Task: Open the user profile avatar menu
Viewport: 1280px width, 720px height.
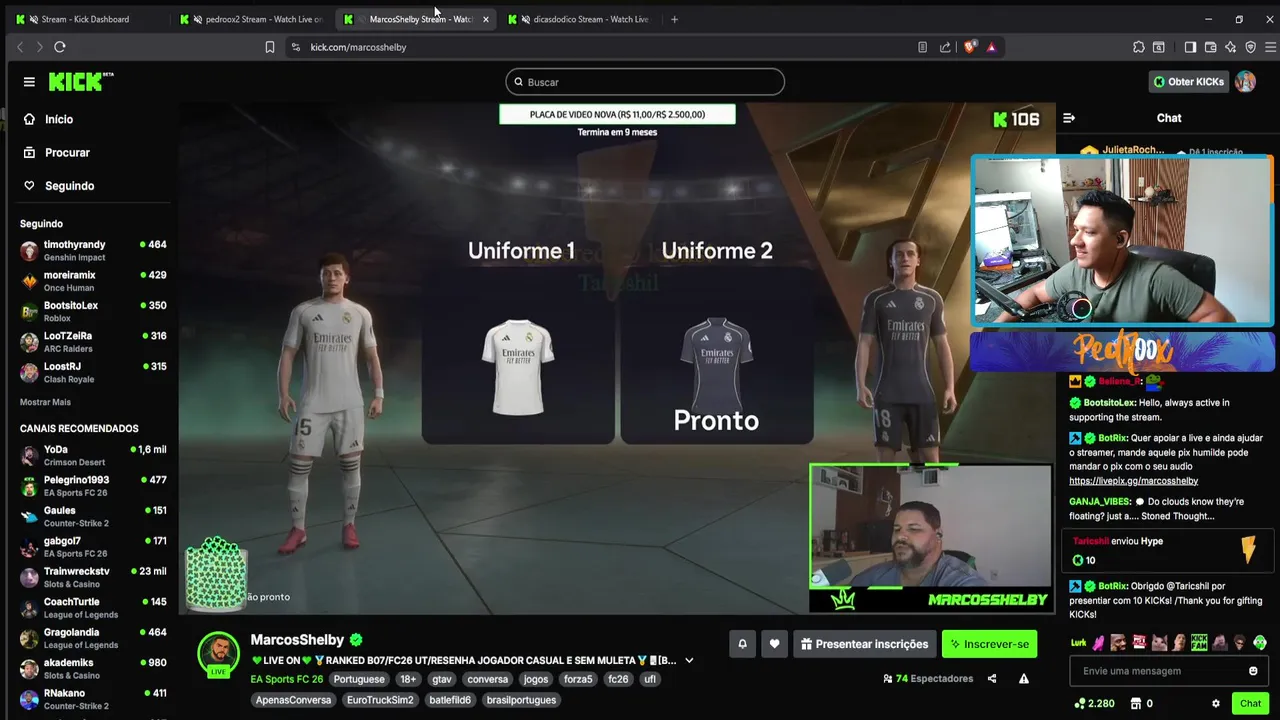Action: (1245, 82)
